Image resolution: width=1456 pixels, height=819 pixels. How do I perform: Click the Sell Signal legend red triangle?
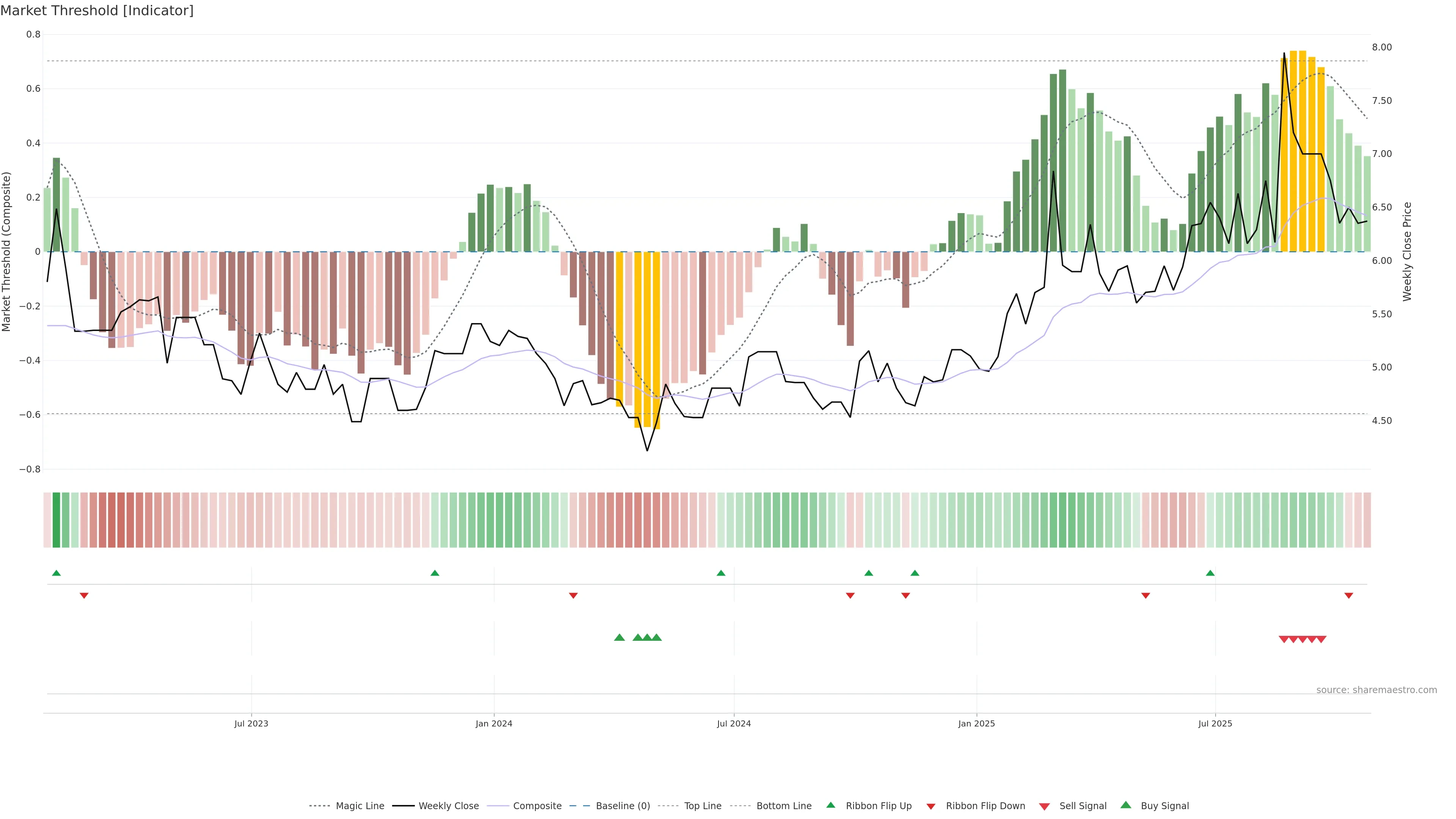click(1044, 806)
